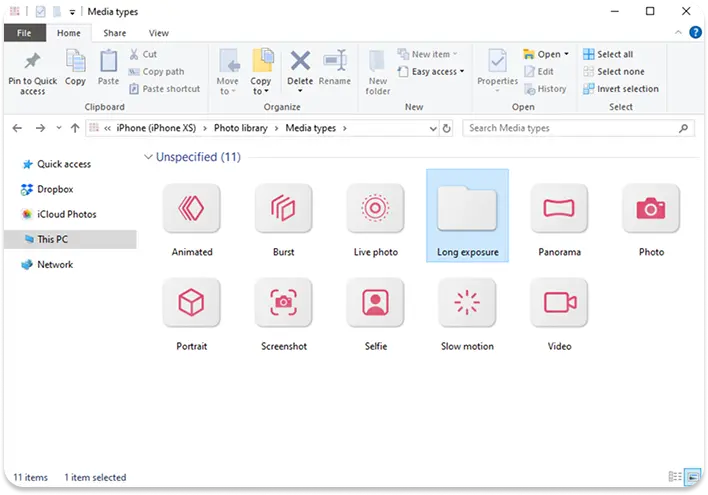Select Quick access in navigation pane
The height and width of the screenshot is (495, 708).
pyautogui.click(x=56, y=164)
